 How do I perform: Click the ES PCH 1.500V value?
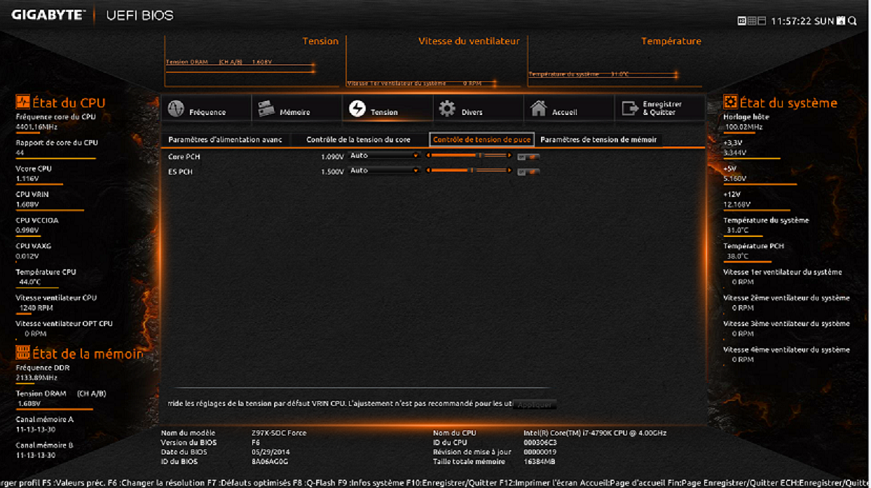pos(332,172)
